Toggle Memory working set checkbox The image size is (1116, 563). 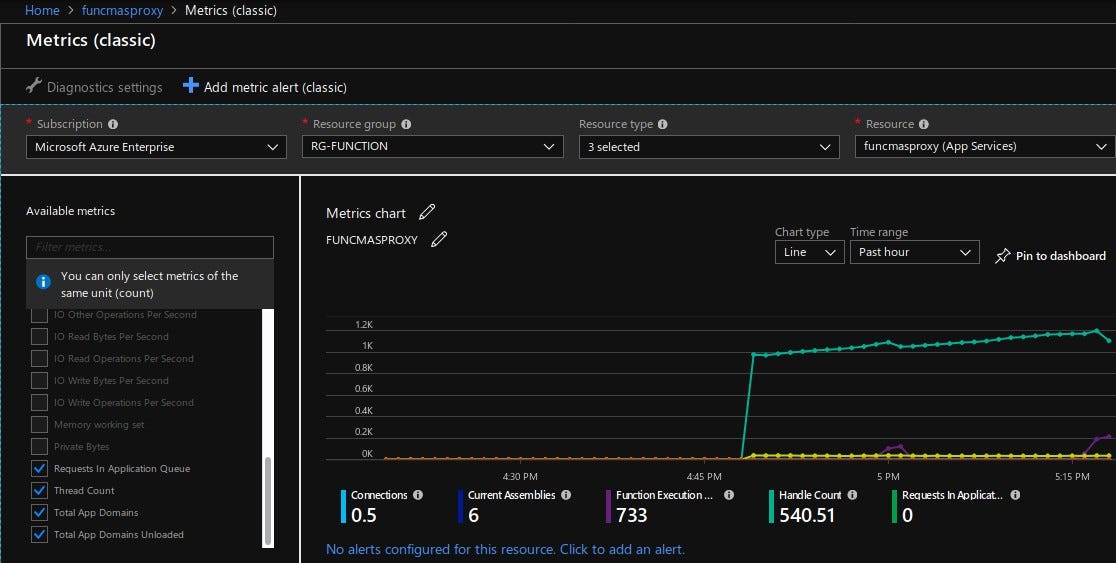(x=39, y=424)
